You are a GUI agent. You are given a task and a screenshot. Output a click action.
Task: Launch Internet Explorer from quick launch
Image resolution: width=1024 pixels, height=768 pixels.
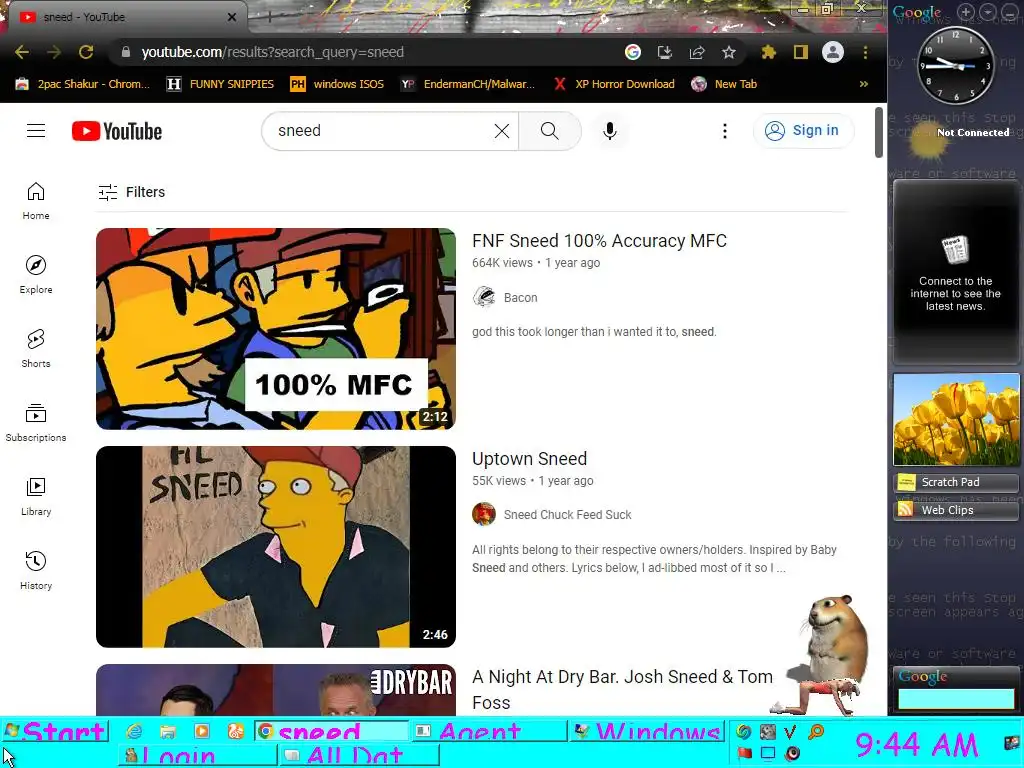coord(134,731)
